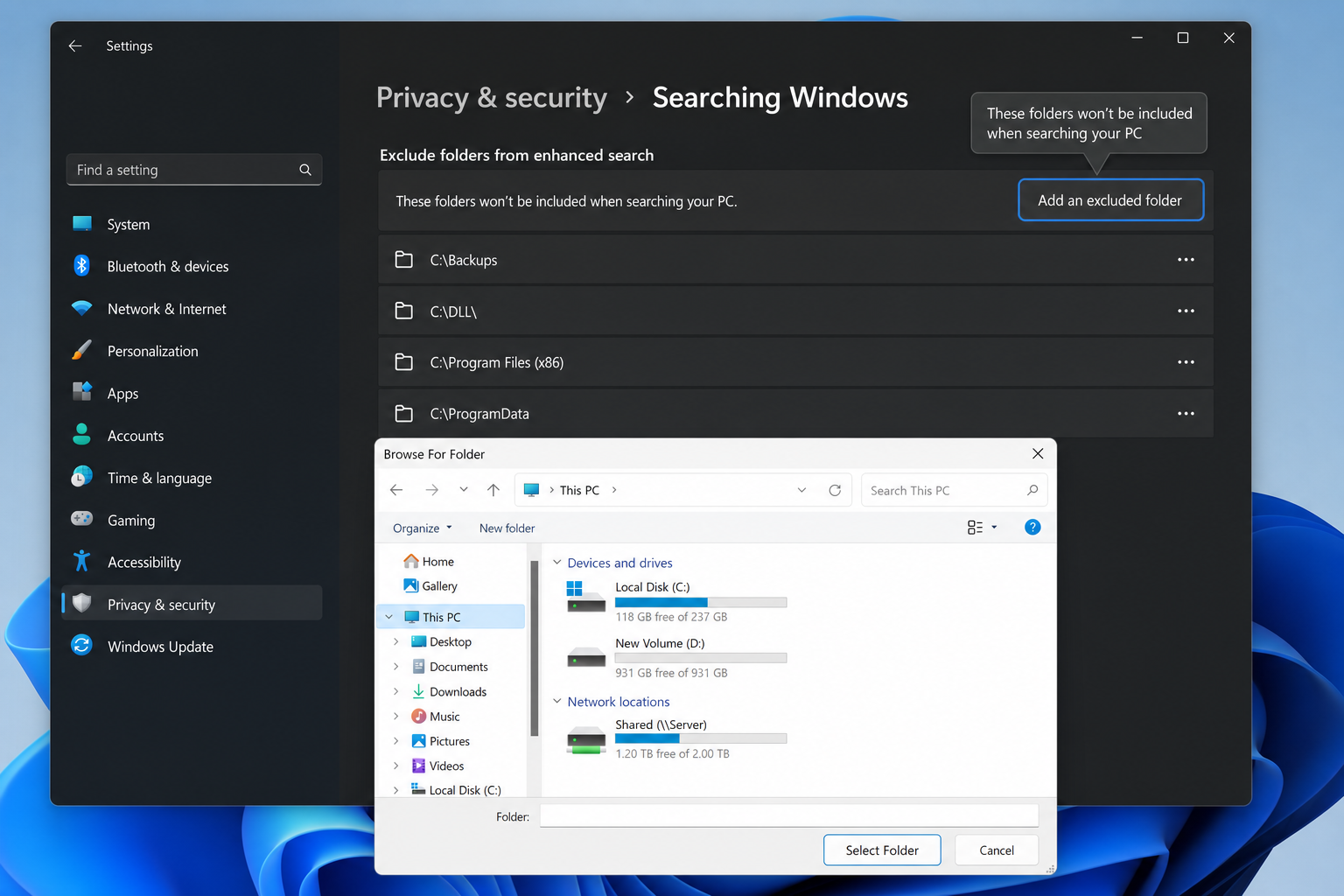The image size is (1344, 896).
Task: Open recent locations dropdown chevron
Action: click(464, 490)
